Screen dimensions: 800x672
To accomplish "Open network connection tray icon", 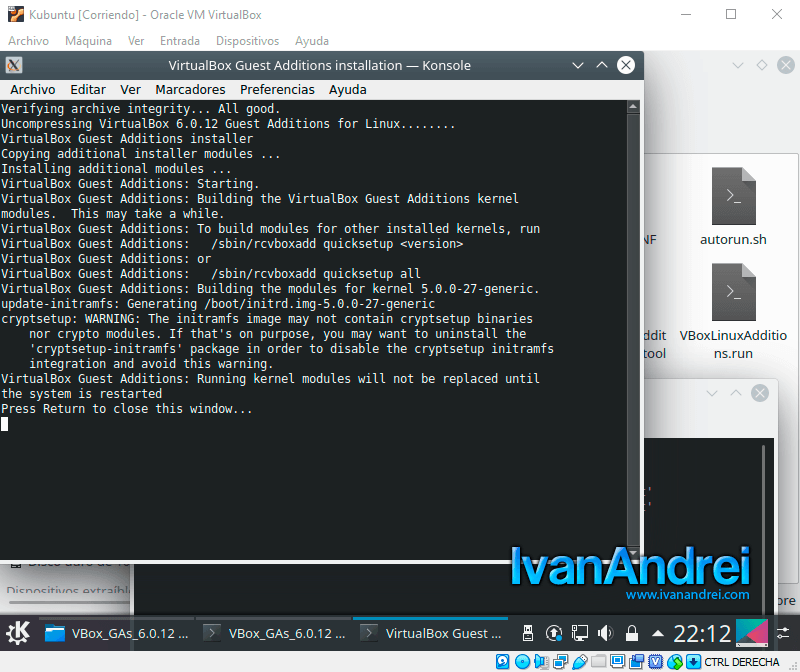I will pos(580,633).
